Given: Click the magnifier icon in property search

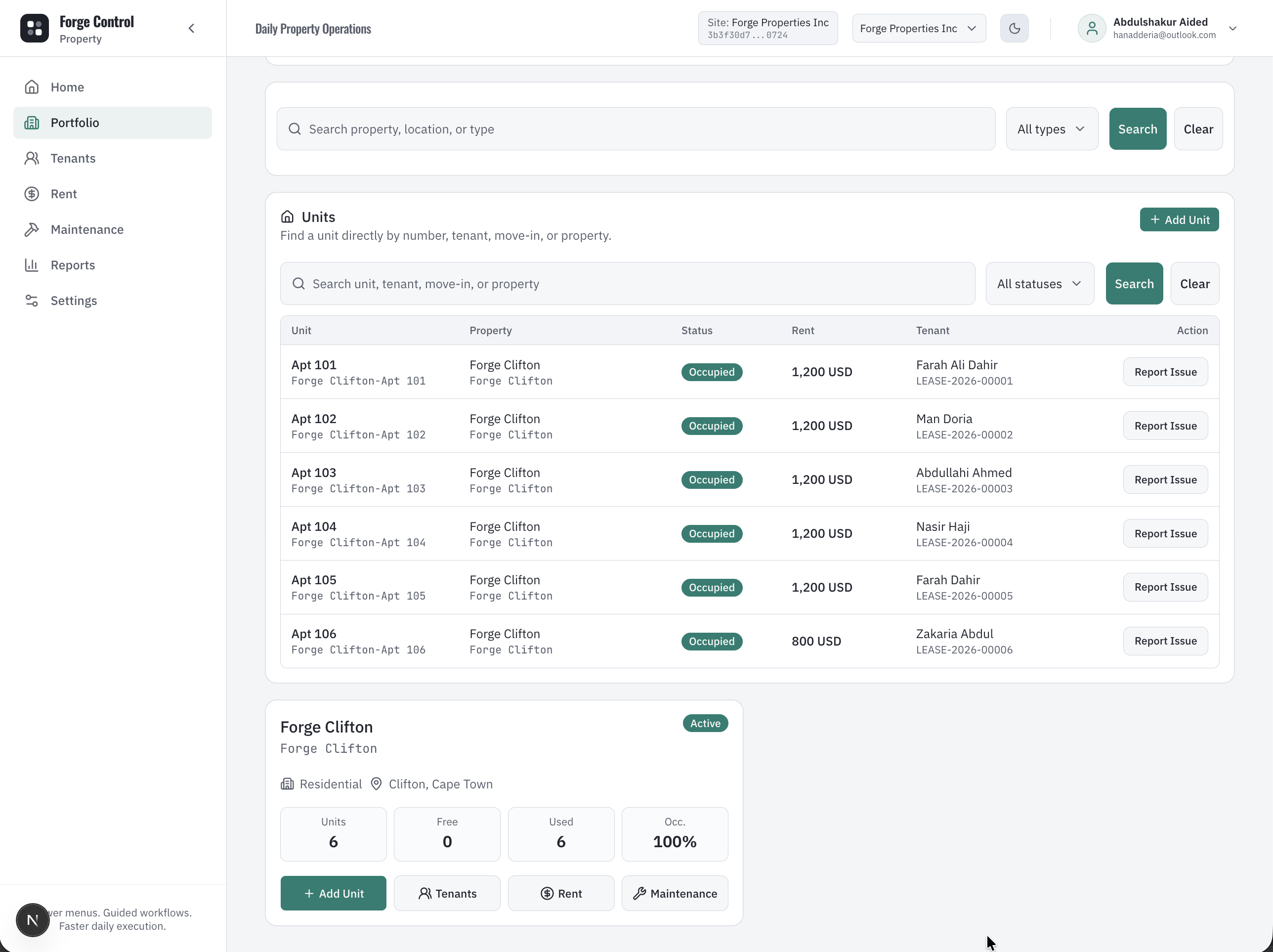Looking at the screenshot, I should pyautogui.click(x=295, y=129).
